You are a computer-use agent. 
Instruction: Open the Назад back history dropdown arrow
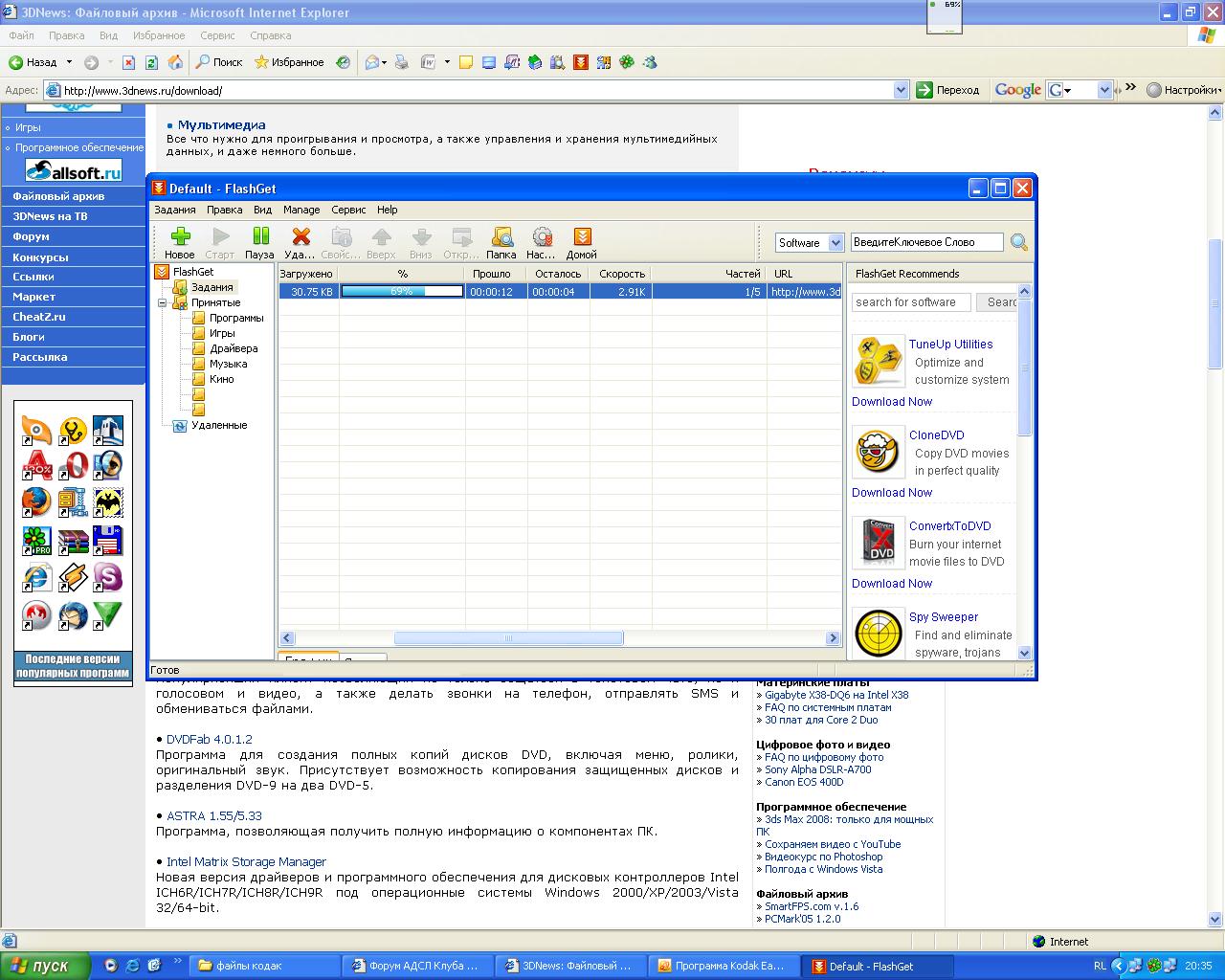click(x=69, y=62)
